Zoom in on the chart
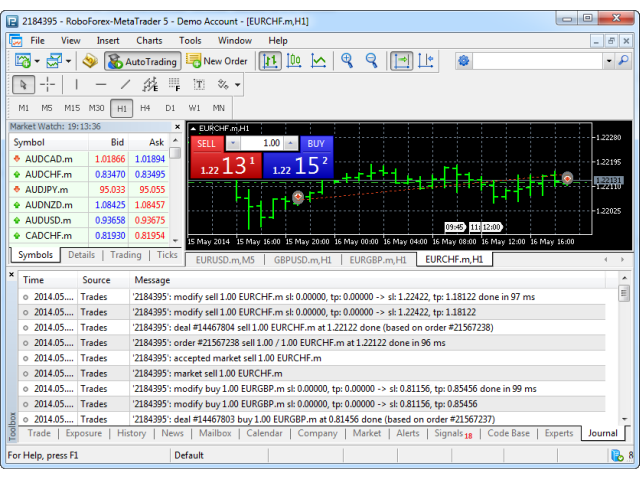Screen dimensions: 640x480 click(347, 61)
